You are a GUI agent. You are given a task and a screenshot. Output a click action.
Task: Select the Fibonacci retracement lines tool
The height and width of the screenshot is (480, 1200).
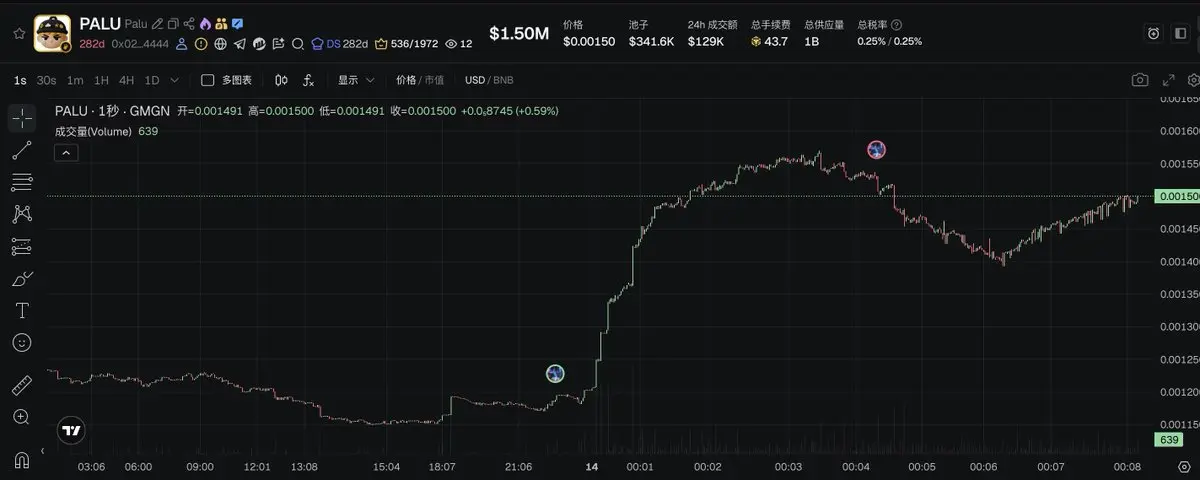point(22,182)
